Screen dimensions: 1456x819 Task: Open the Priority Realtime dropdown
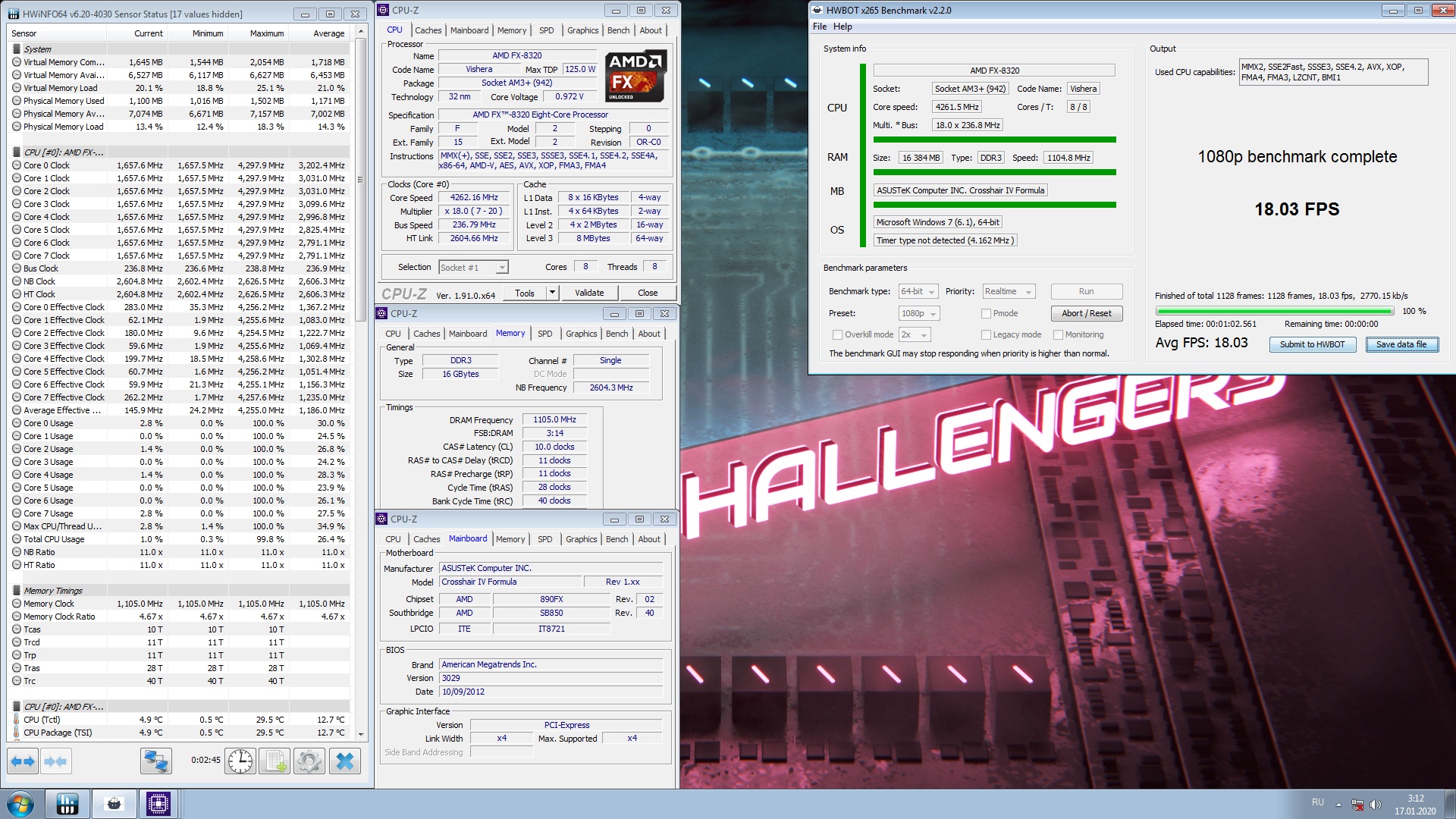tap(1009, 292)
